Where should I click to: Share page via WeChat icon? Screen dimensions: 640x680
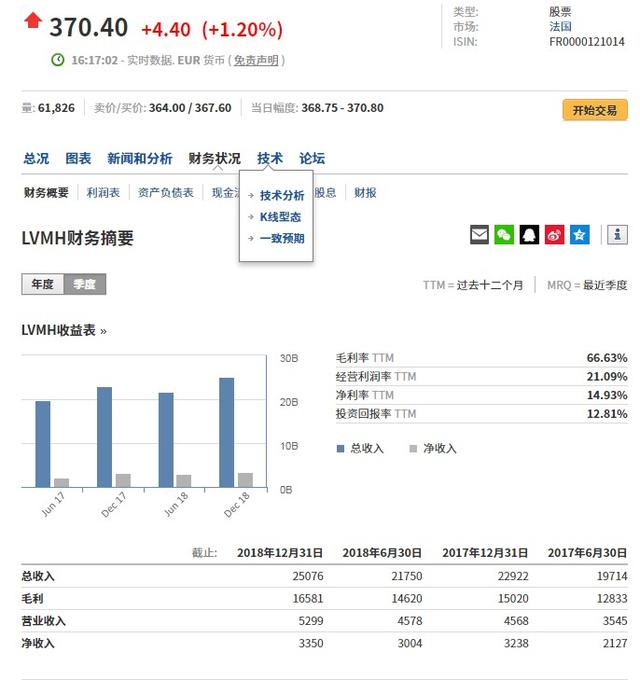point(504,235)
